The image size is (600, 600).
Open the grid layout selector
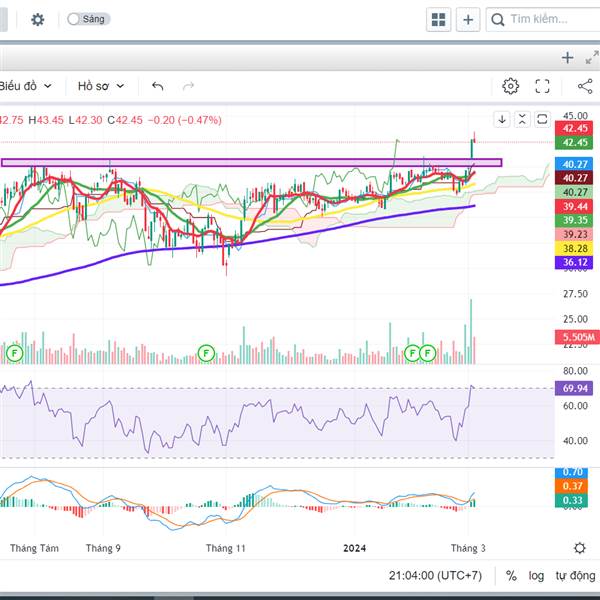point(439,20)
